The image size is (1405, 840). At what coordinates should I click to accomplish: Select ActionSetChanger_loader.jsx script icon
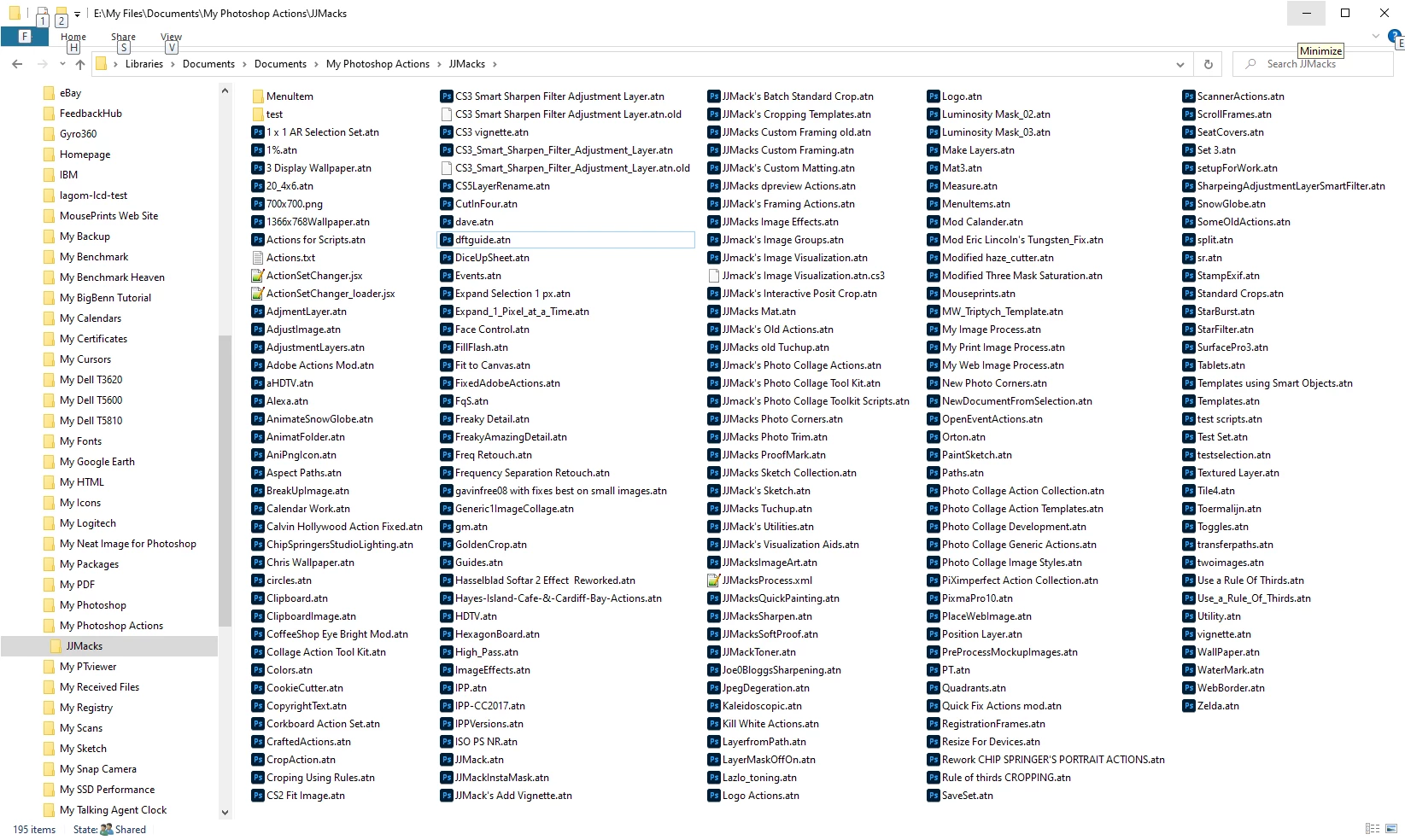coord(258,294)
